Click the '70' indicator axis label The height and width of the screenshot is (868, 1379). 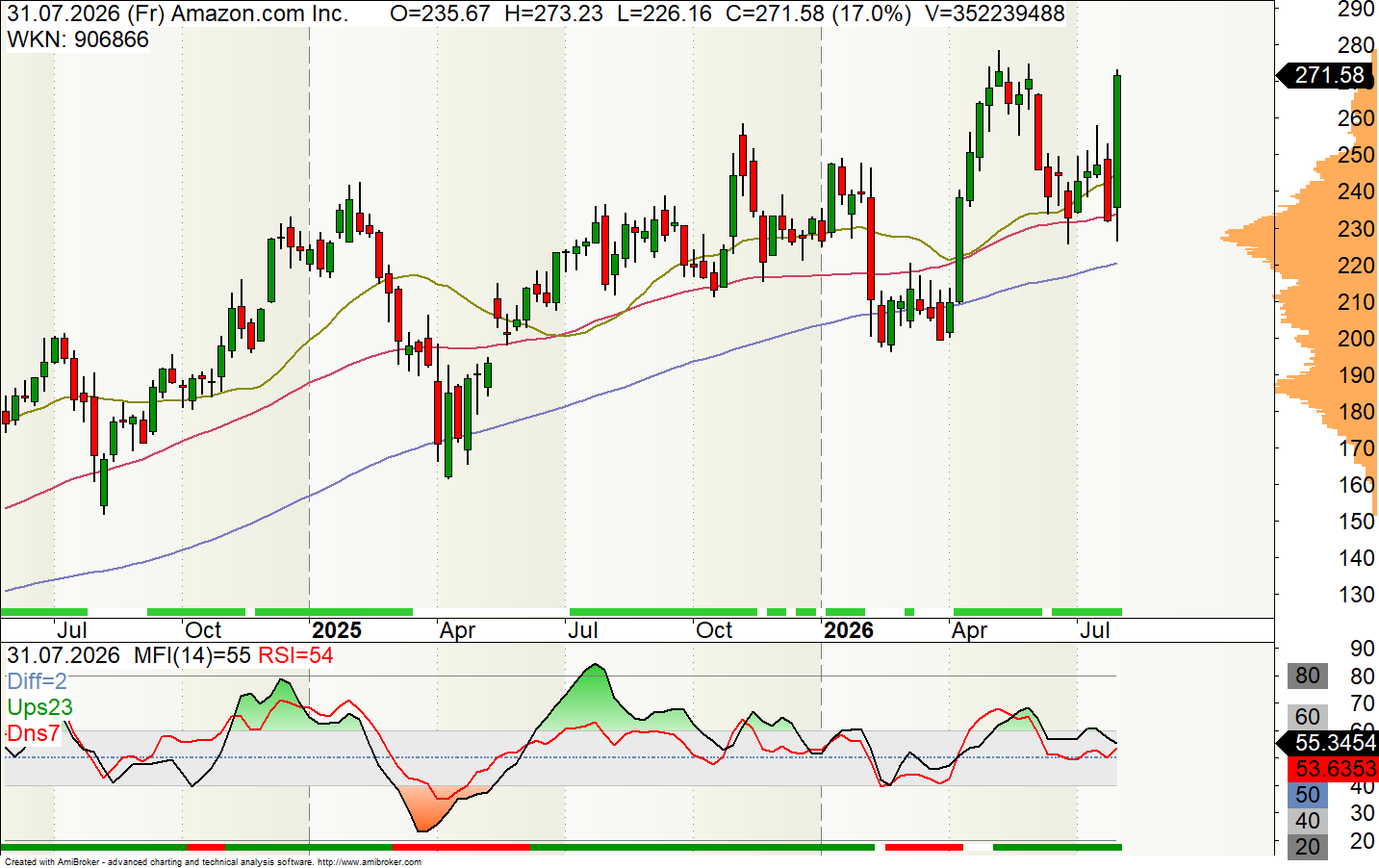click(1362, 703)
